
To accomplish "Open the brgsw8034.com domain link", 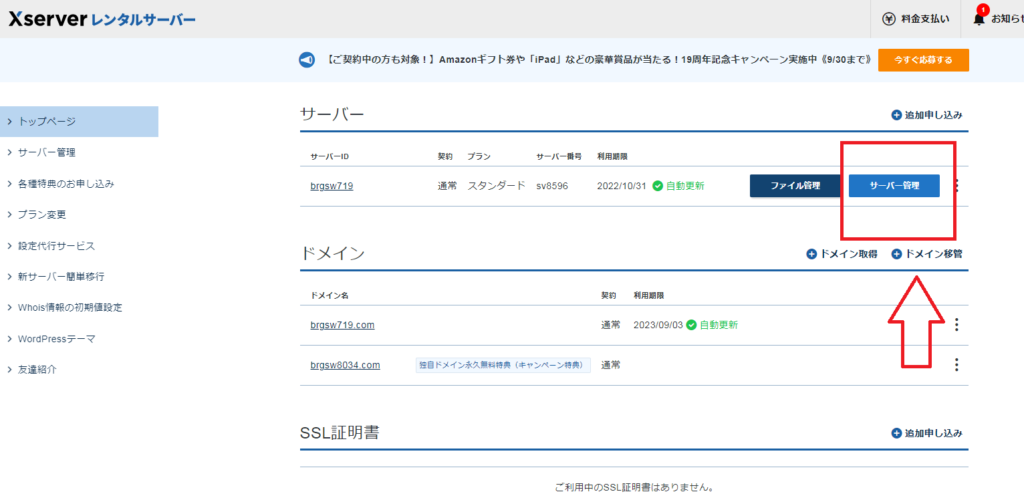I will pos(345,365).
